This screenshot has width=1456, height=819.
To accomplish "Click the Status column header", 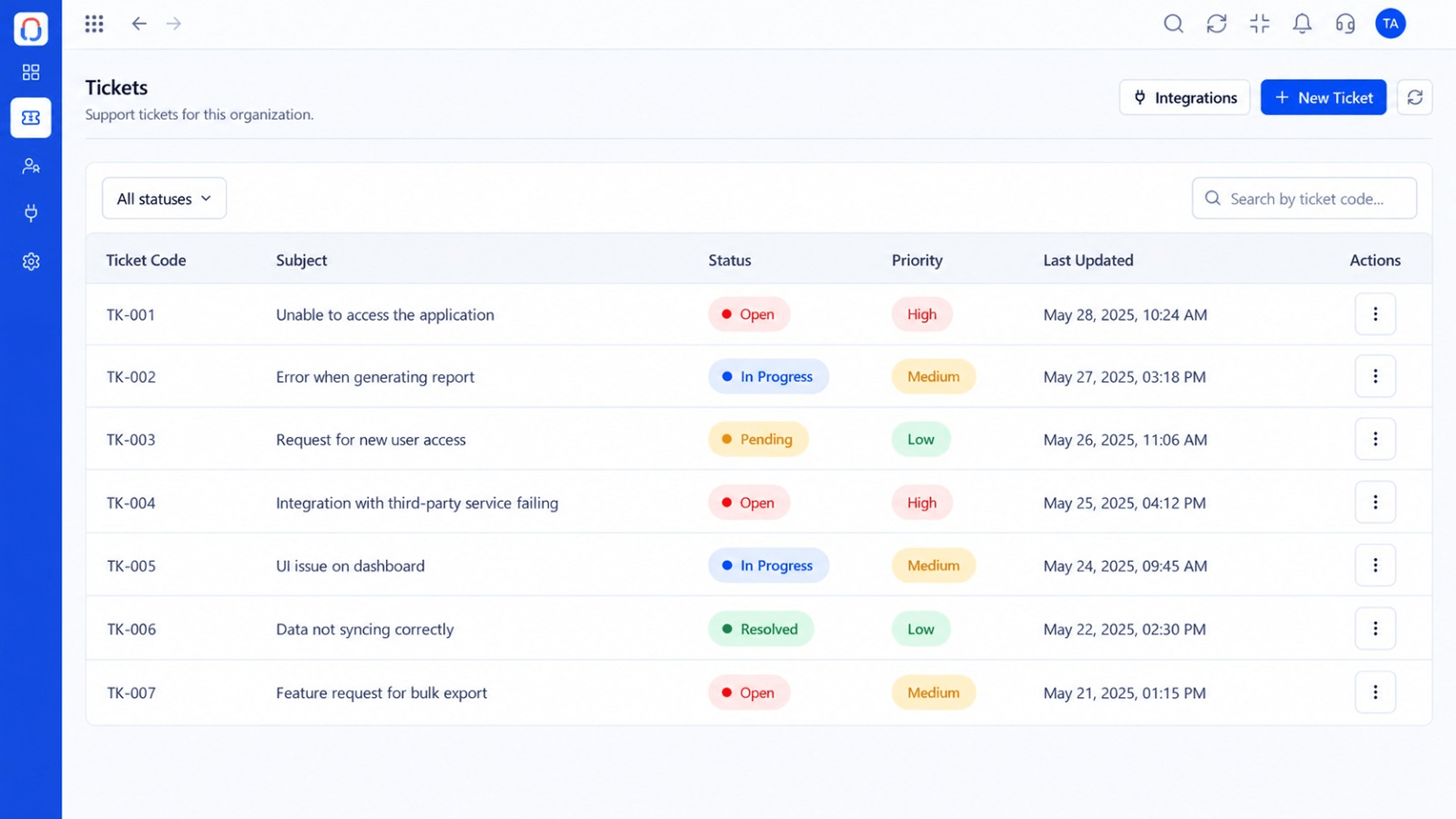I will (730, 260).
